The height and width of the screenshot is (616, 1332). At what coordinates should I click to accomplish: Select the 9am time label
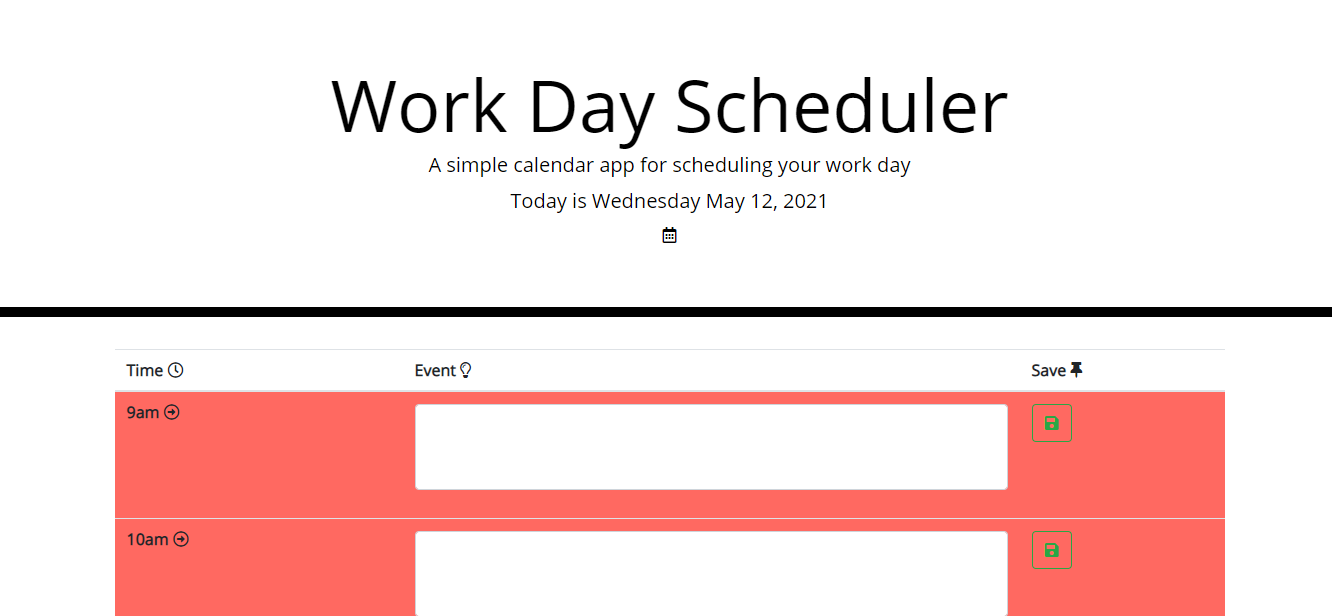[x=143, y=412]
